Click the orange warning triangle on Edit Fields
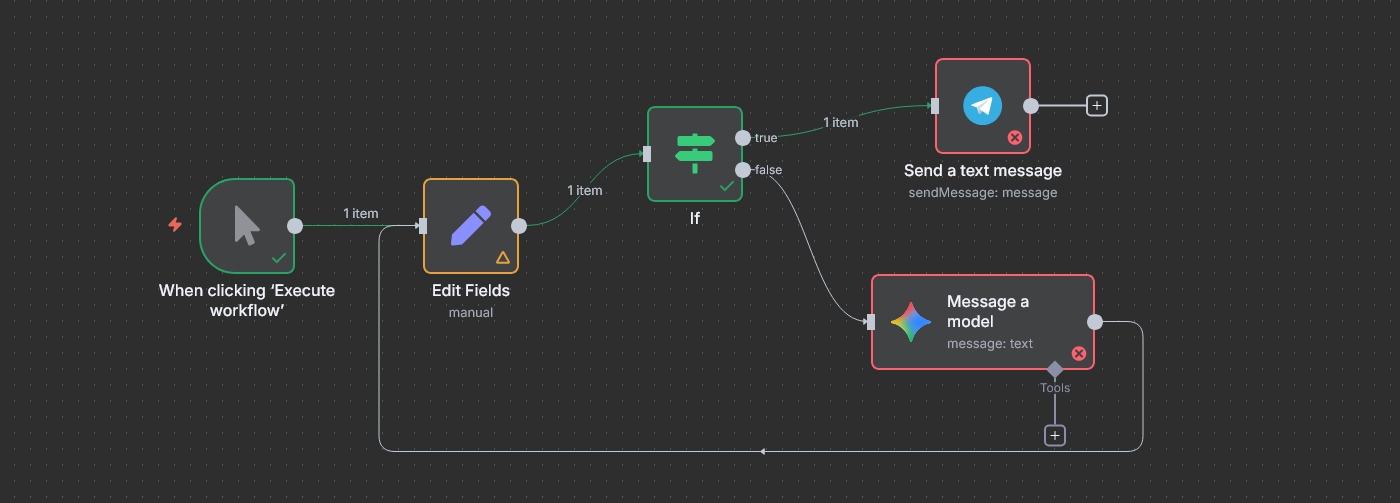1400x503 pixels. (503, 257)
